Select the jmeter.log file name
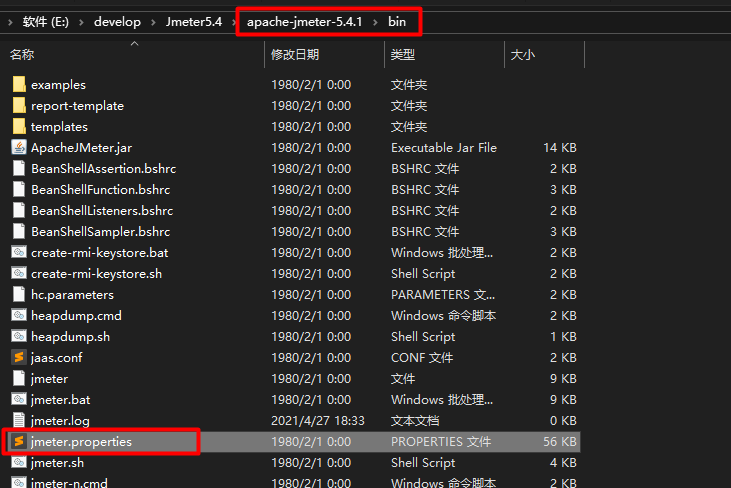Screen dimensions: 731x488 click(x=60, y=420)
